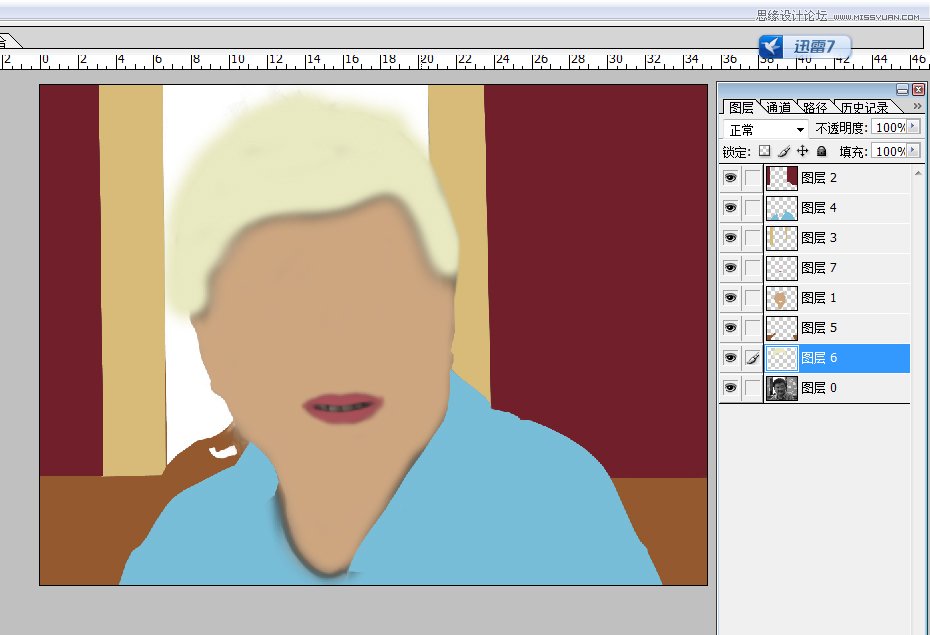Screen dimensions: 930x635
Task: Click the lock transparent pixels icon
Action: [x=765, y=151]
